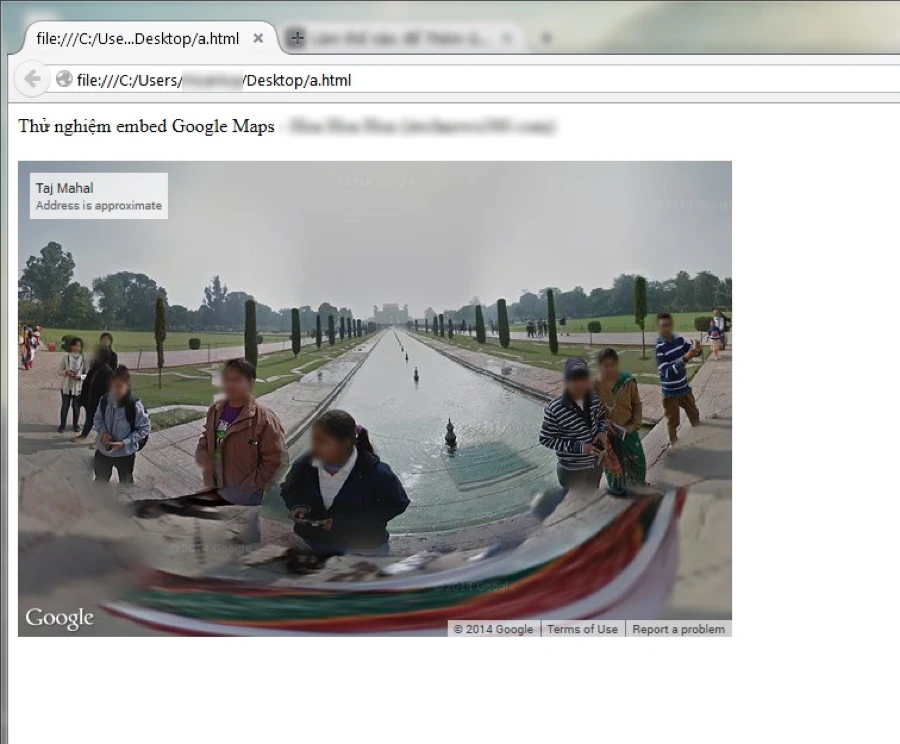Open a new tab with plus button
Image resolution: width=900 pixels, height=744 pixels.
coord(545,39)
